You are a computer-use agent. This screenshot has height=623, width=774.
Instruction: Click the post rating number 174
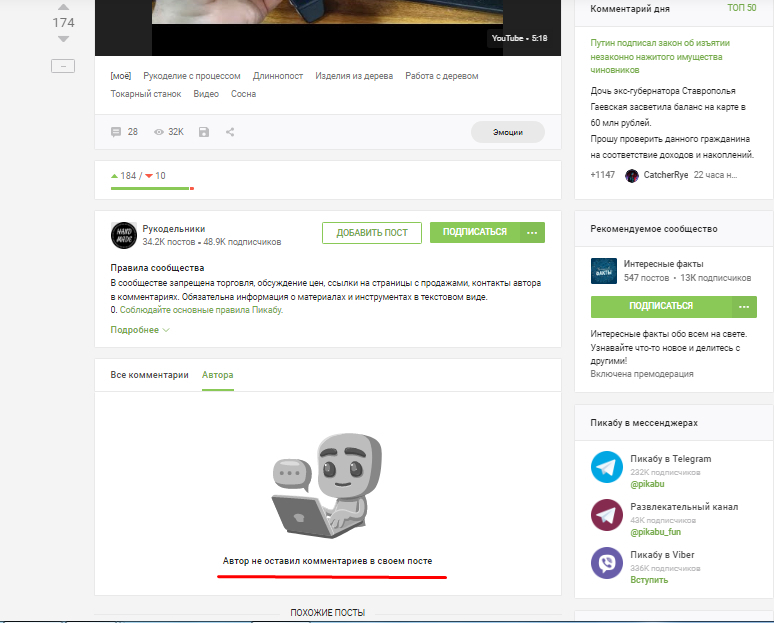click(63, 23)
